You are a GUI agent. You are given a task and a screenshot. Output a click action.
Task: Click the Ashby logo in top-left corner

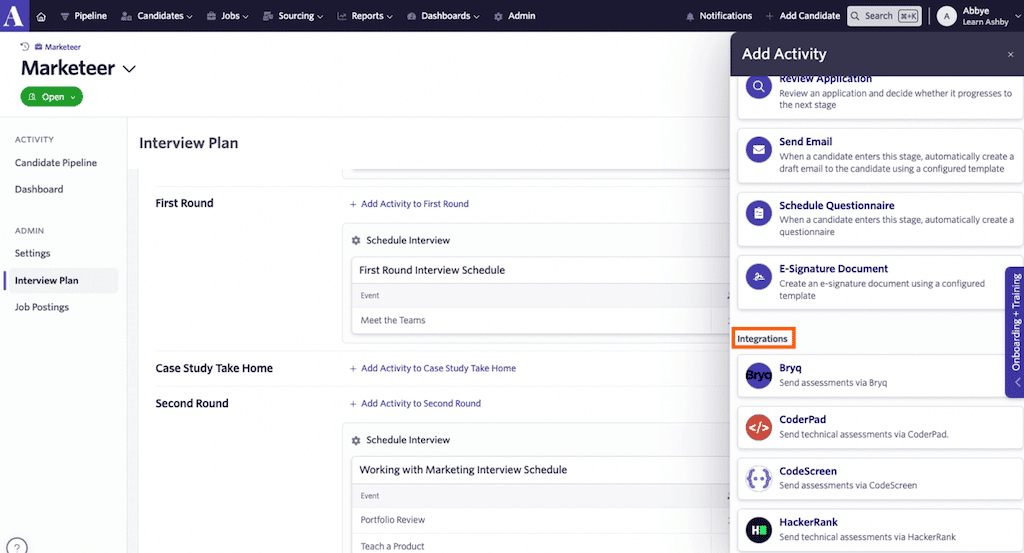tap(14, 16)
